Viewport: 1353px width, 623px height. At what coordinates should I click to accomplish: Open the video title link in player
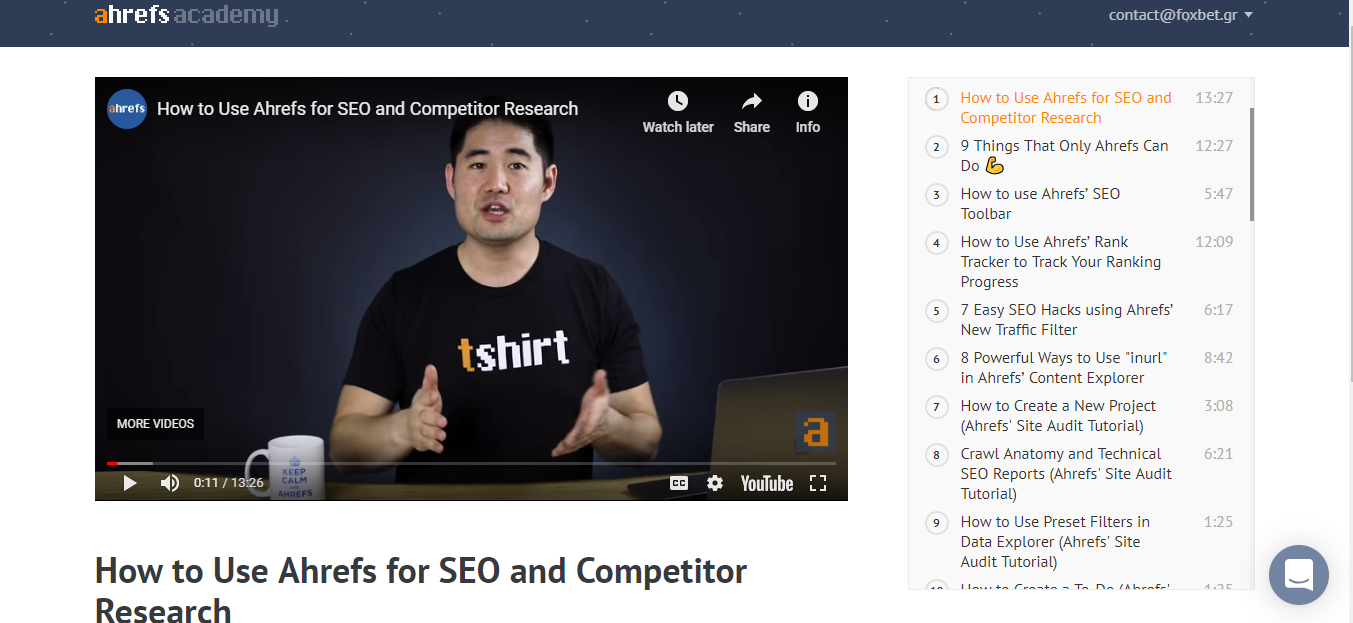(368, 109)
